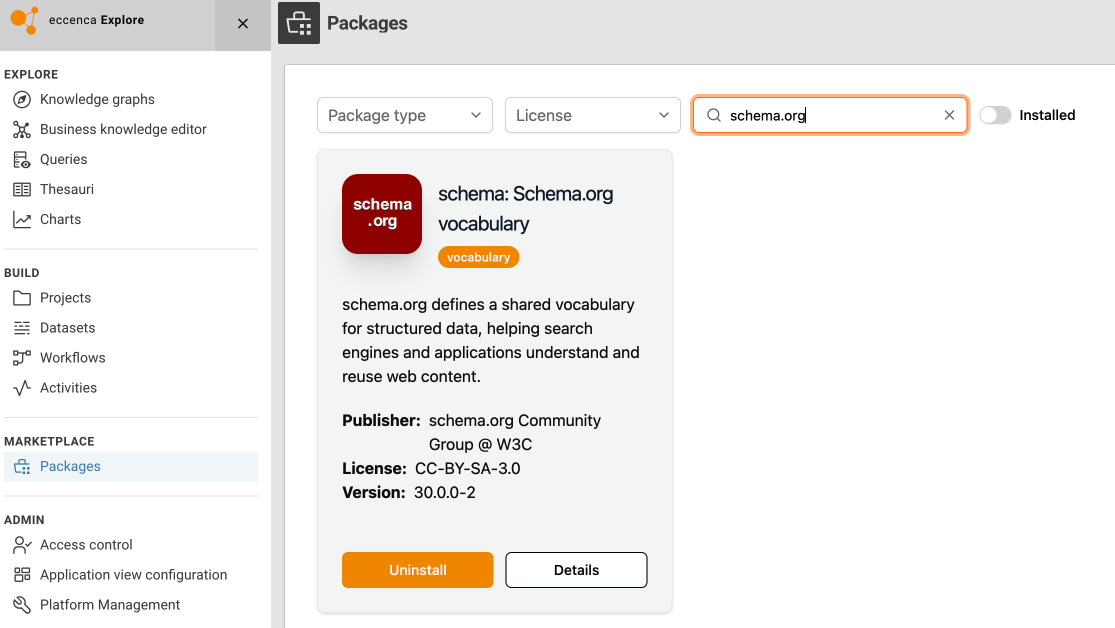The width and height of the screenshot is (1115, 628).
Task: Click into the schema.org search field
Action: 830,115
